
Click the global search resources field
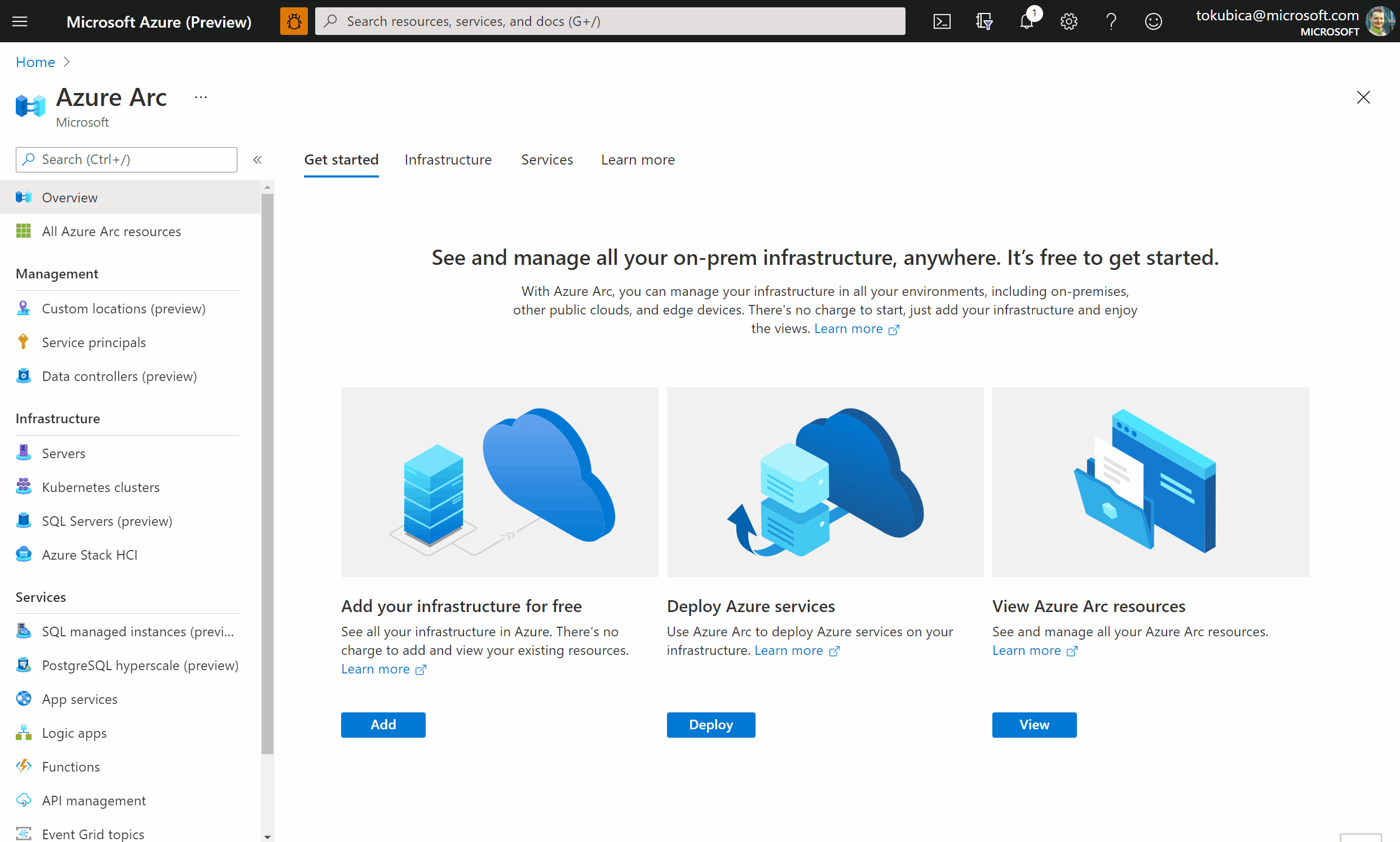[x=610, y=21]
